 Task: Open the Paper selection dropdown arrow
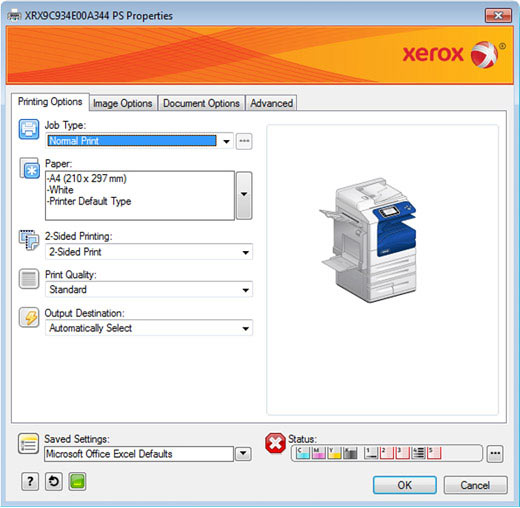coord(244,195)
